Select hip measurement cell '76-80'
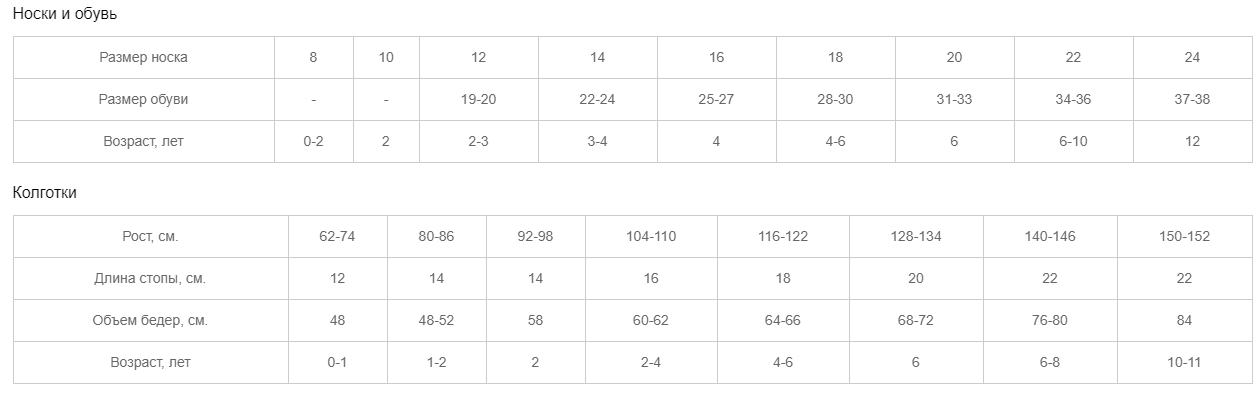 point(1049,320)
